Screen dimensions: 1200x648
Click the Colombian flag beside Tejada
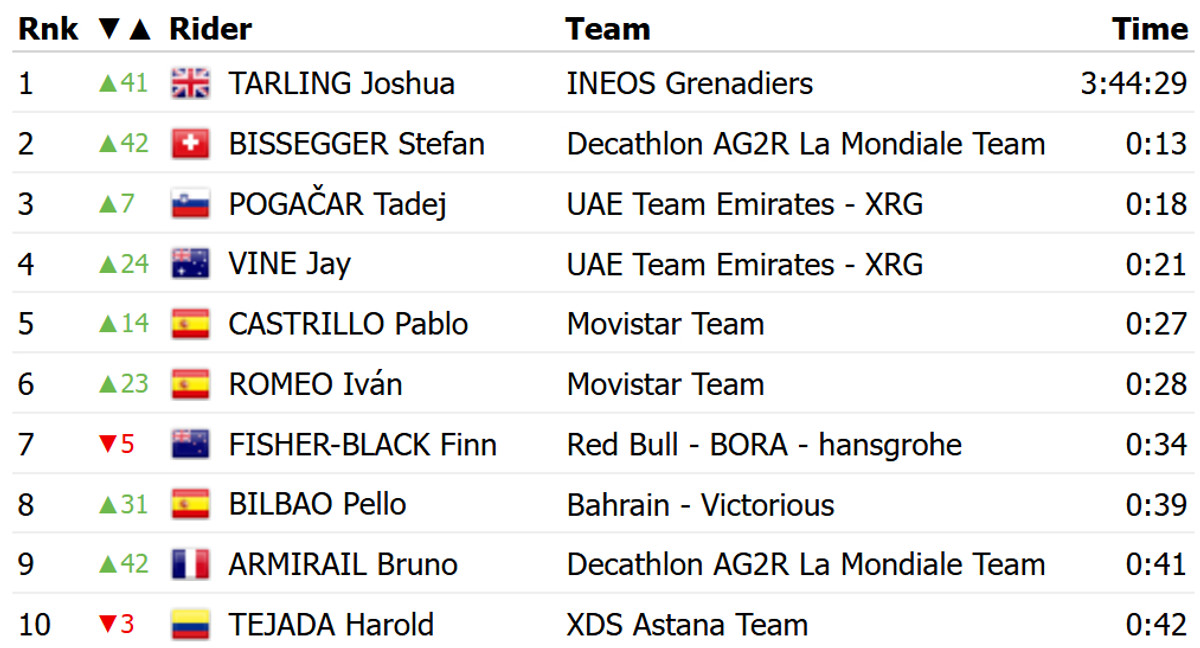[x=190, y=625]
